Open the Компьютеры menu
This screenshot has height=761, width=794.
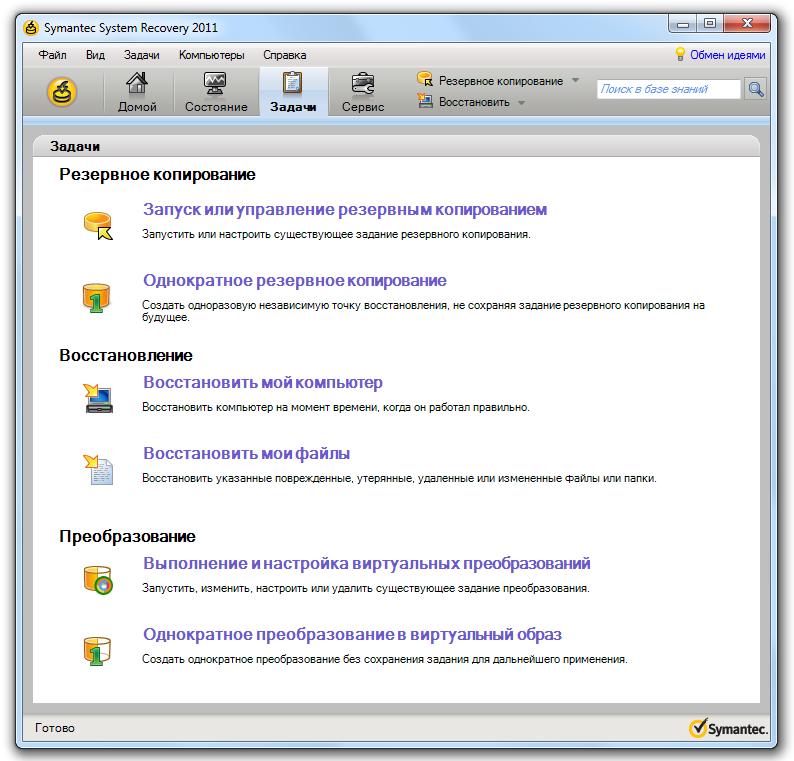(x=211, y=55)
